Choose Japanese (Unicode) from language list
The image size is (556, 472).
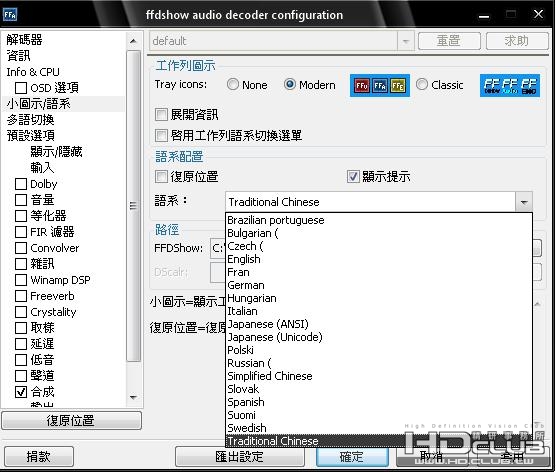[x=379, y=337]
